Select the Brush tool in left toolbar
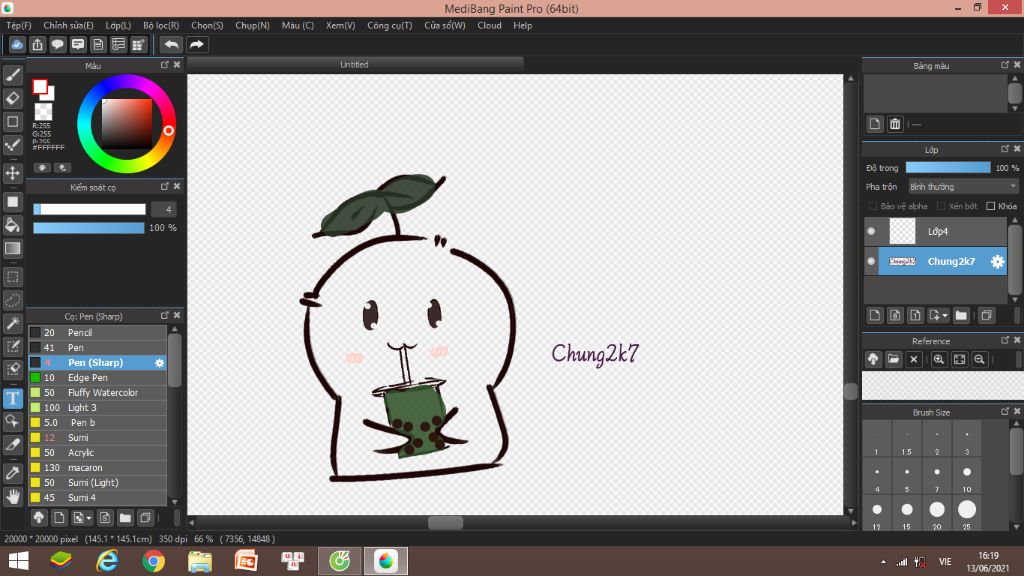The width and height of the screenshot is (1024, 576). (12, 75)
